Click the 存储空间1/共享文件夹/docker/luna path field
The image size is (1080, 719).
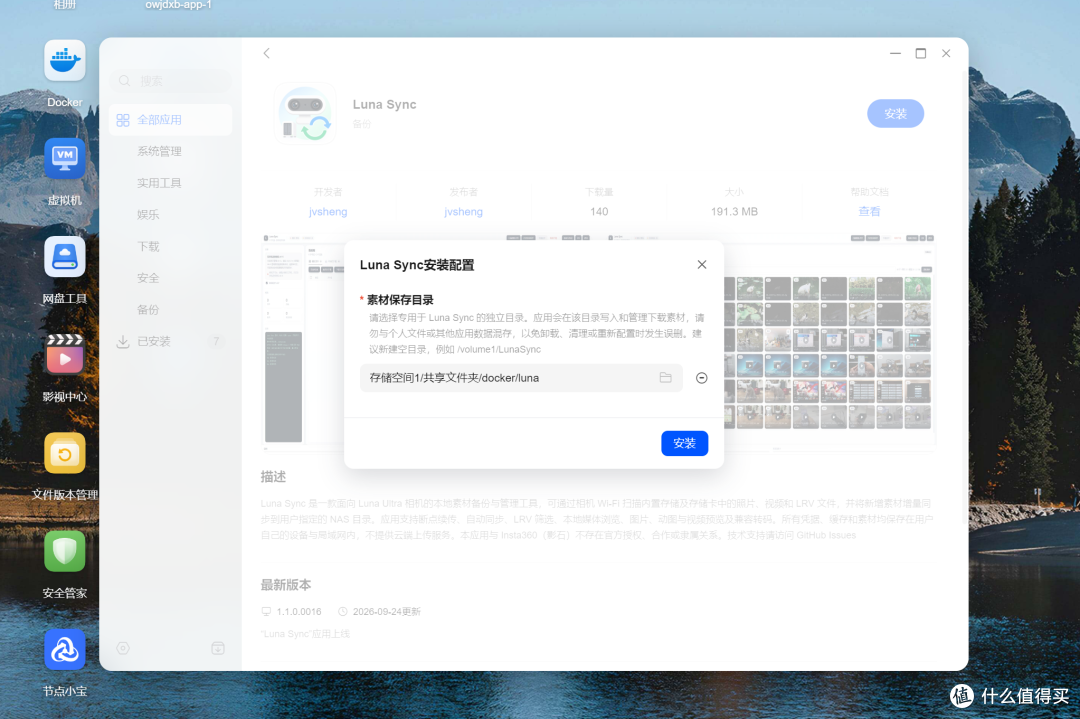(x=521, y=378)
